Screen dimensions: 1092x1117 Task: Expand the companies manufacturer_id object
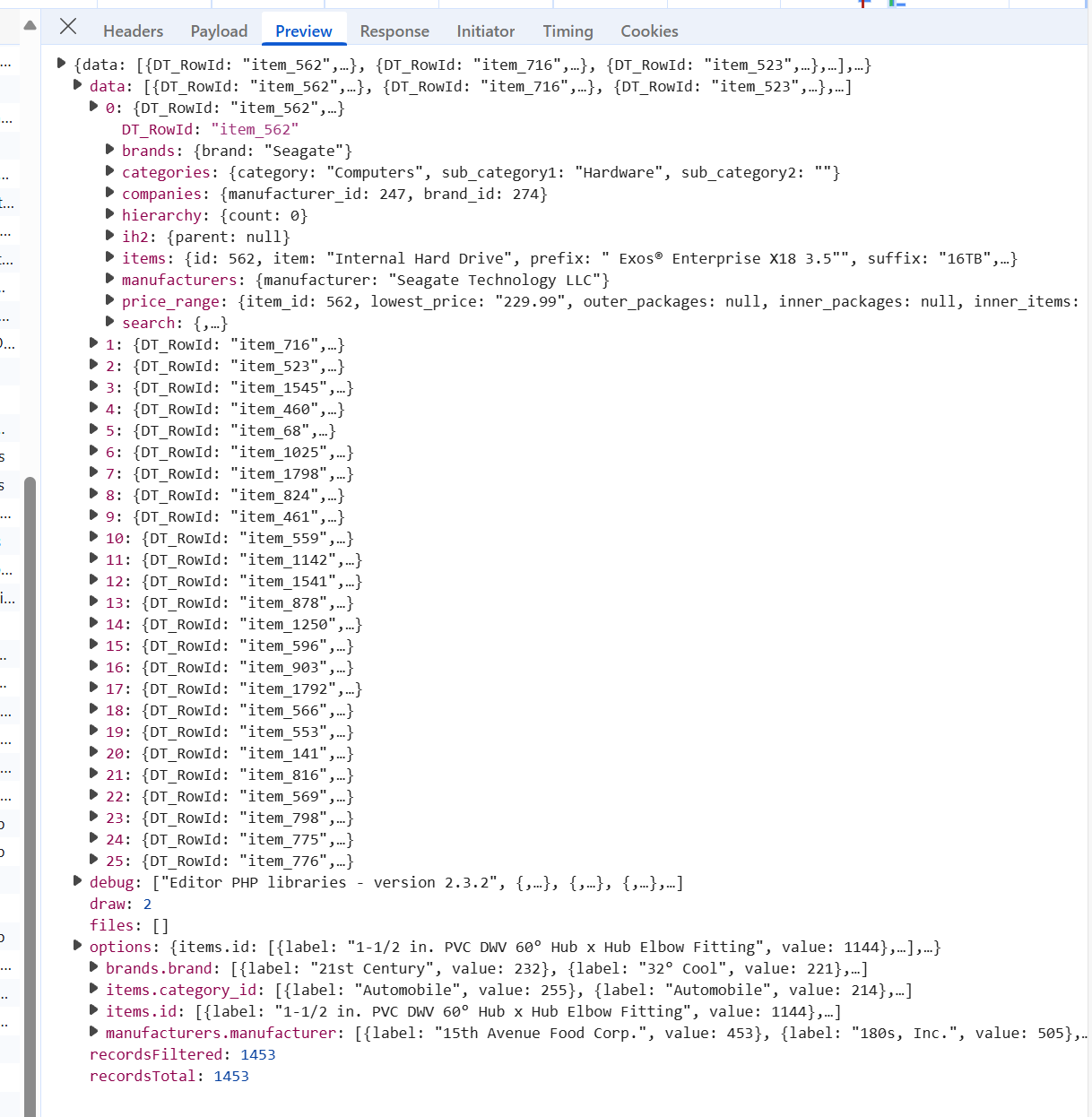click(109, 192)
